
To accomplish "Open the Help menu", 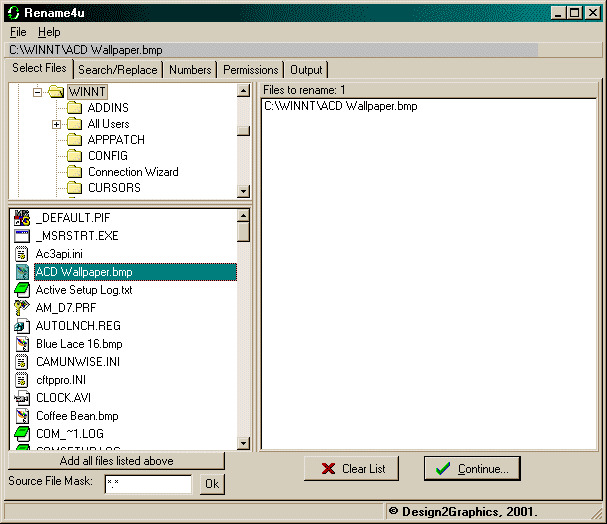I will [x=49, y=32].
